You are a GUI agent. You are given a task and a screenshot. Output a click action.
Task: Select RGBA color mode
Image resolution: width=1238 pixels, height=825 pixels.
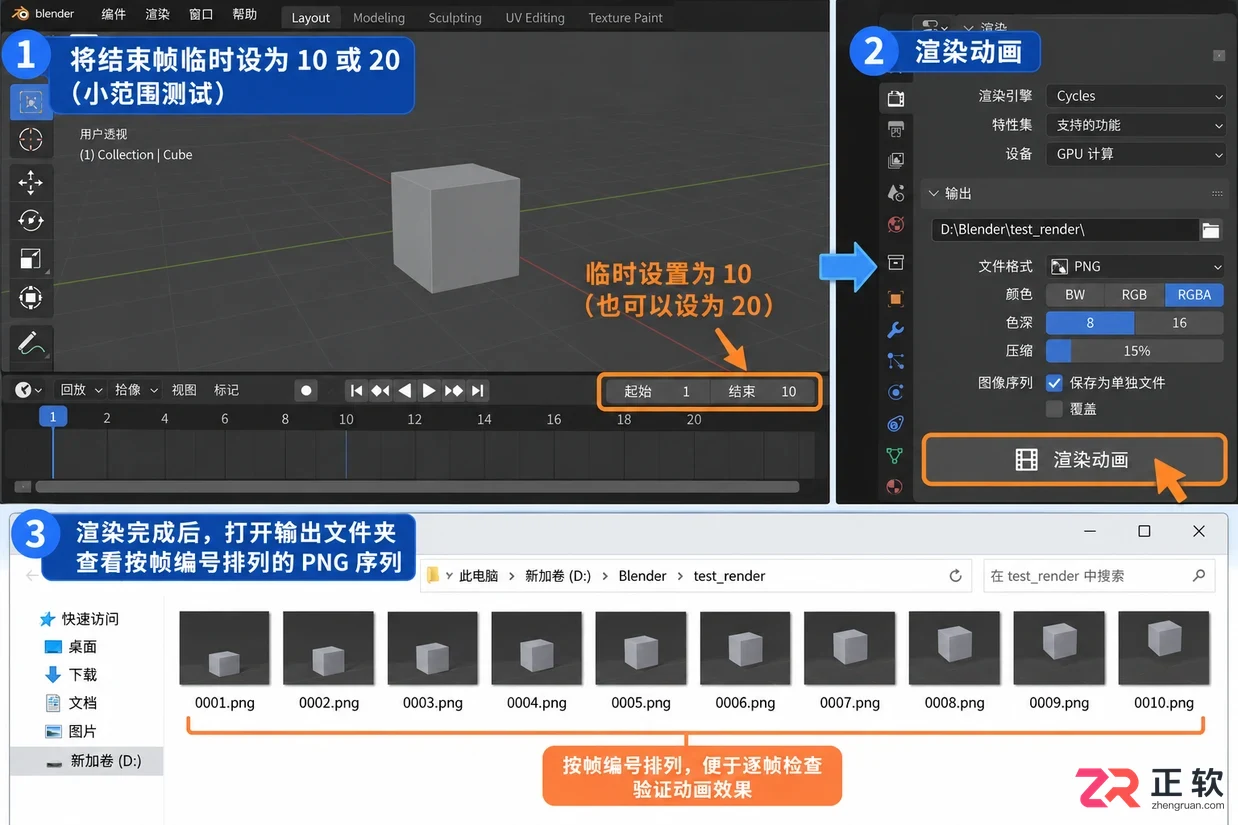(x=1194, y=295)
